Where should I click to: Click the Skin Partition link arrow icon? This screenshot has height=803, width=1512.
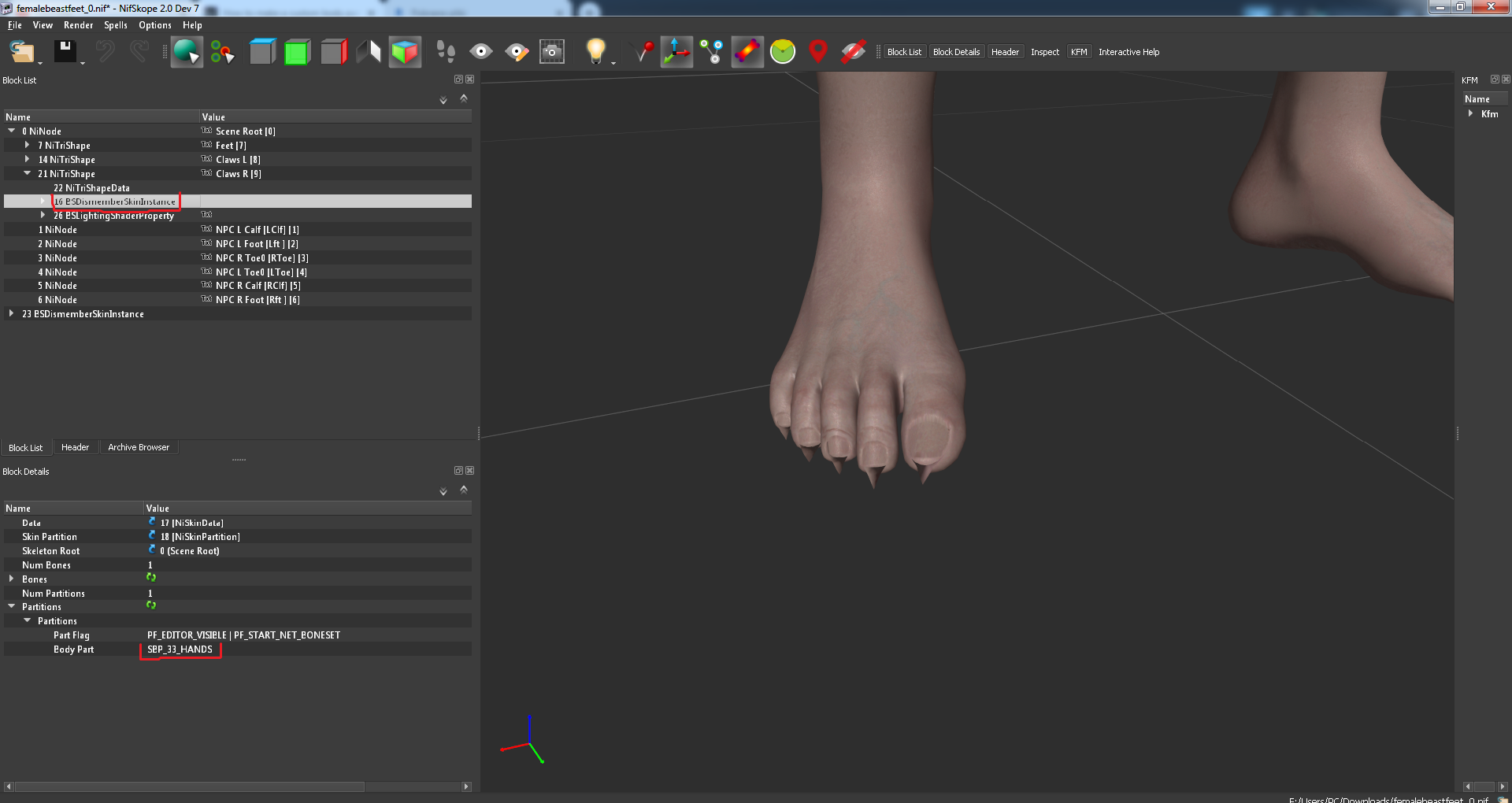coord(152,536)
